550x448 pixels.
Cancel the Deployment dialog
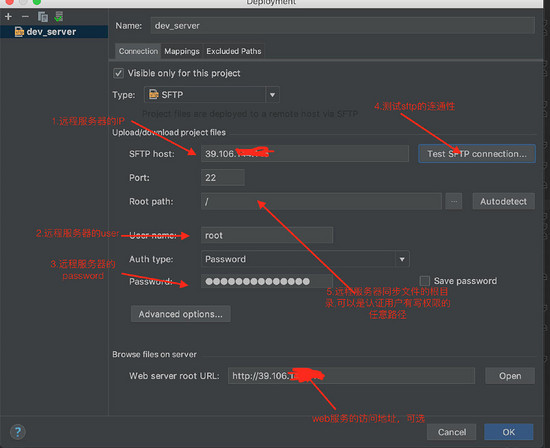[x=451, y=432]
